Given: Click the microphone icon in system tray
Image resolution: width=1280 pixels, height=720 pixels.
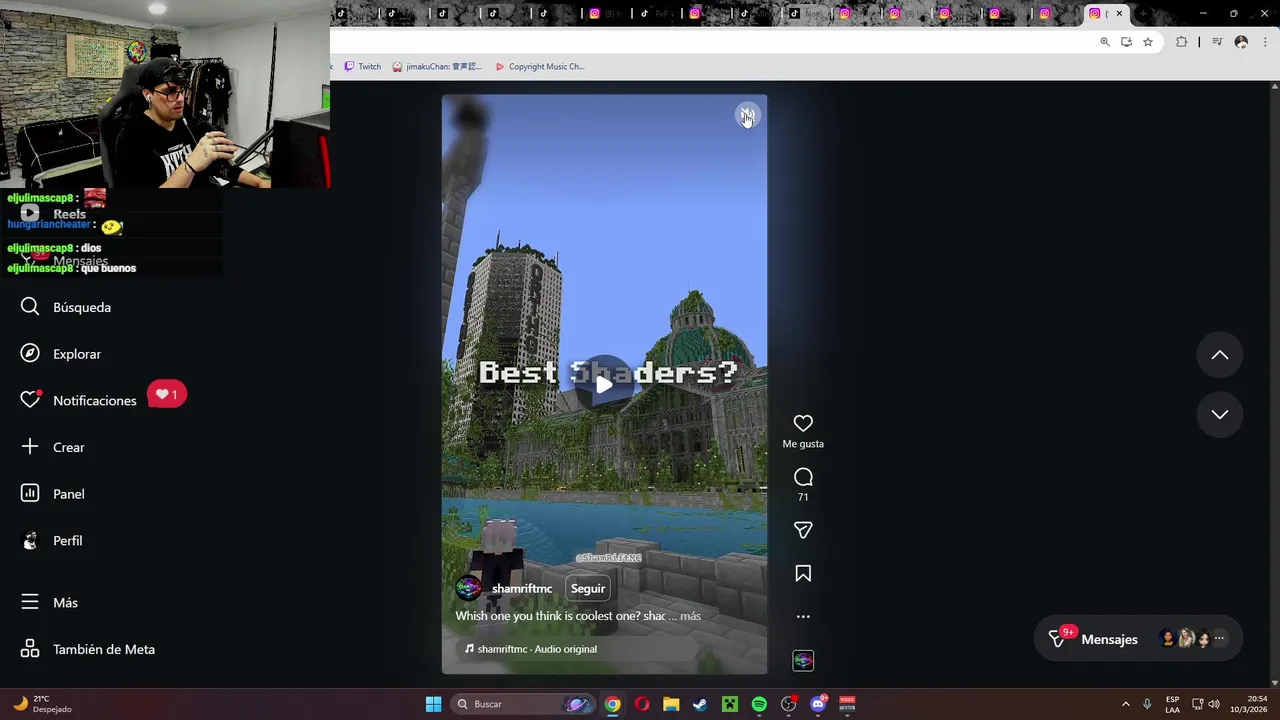Looking at the screenshot, I should tap(1147, 704).
